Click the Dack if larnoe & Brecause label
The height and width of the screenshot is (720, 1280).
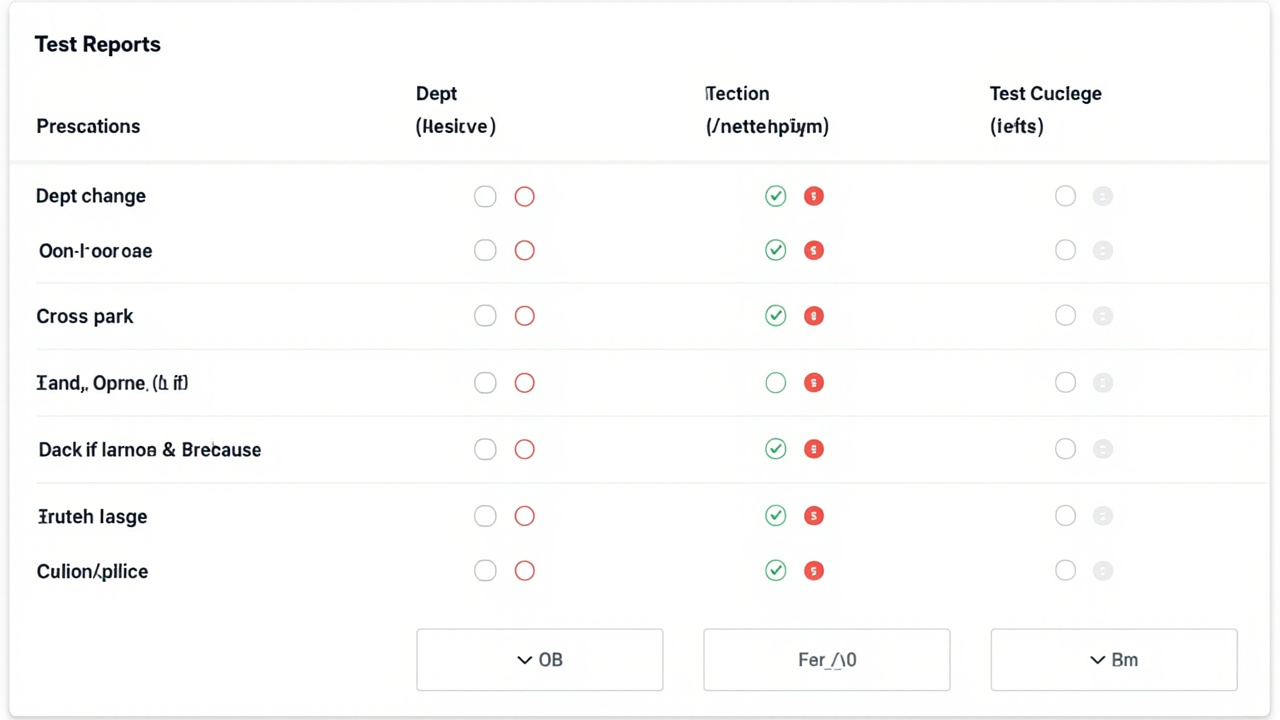coord(150,450)
